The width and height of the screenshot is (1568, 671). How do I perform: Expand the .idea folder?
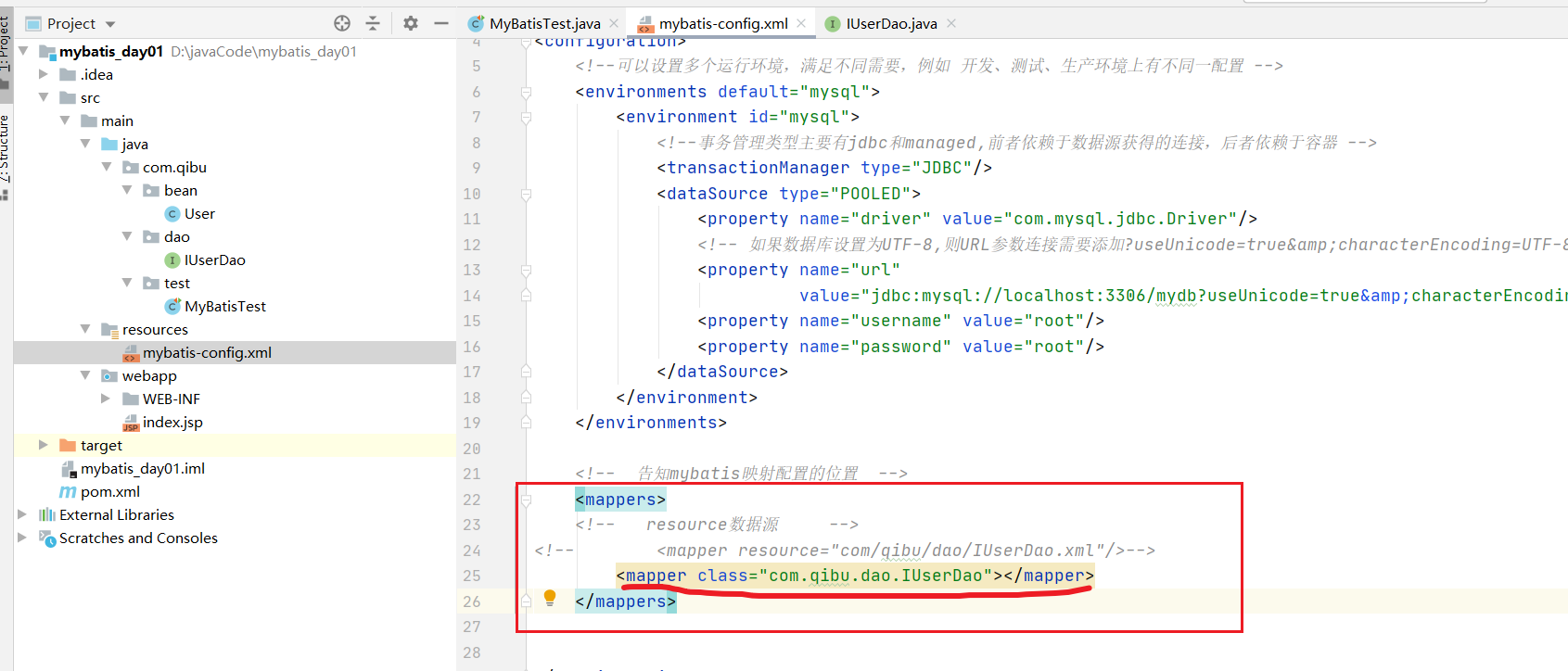(44, 74)
